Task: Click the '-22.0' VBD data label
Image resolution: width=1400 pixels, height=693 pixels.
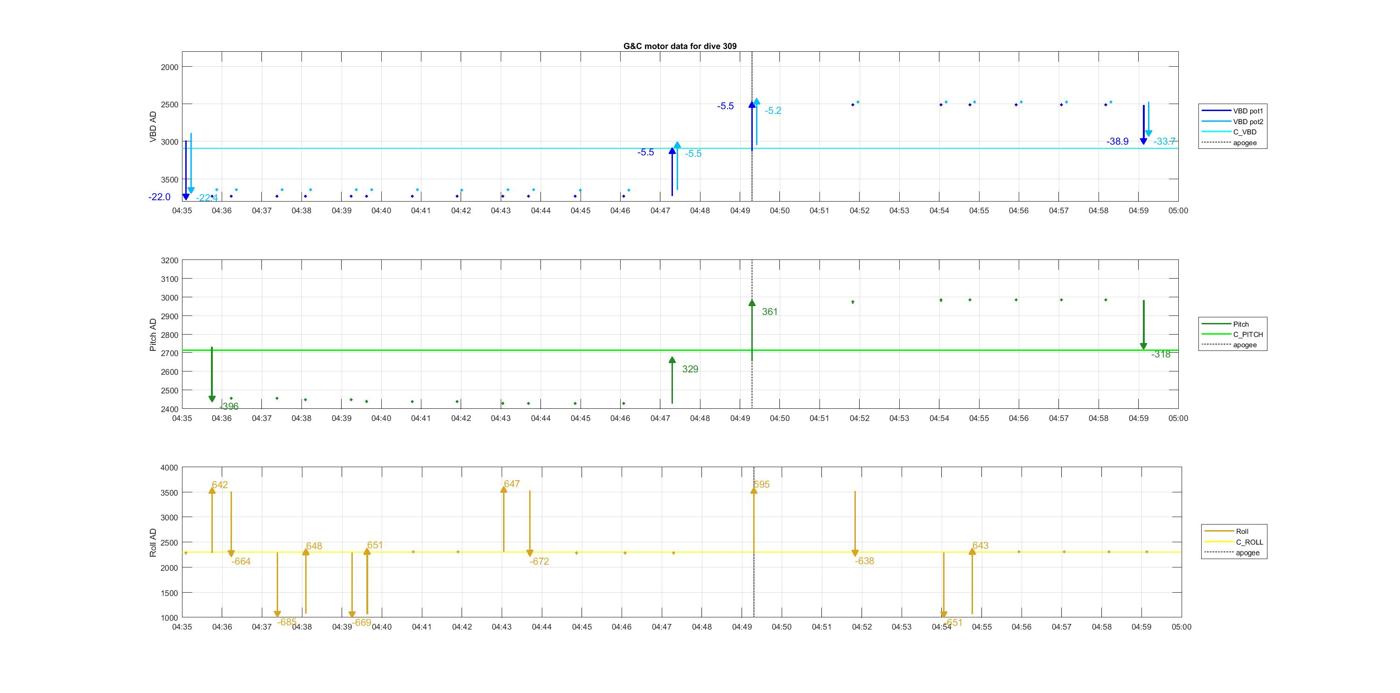Action: click(x=160, y=197)
